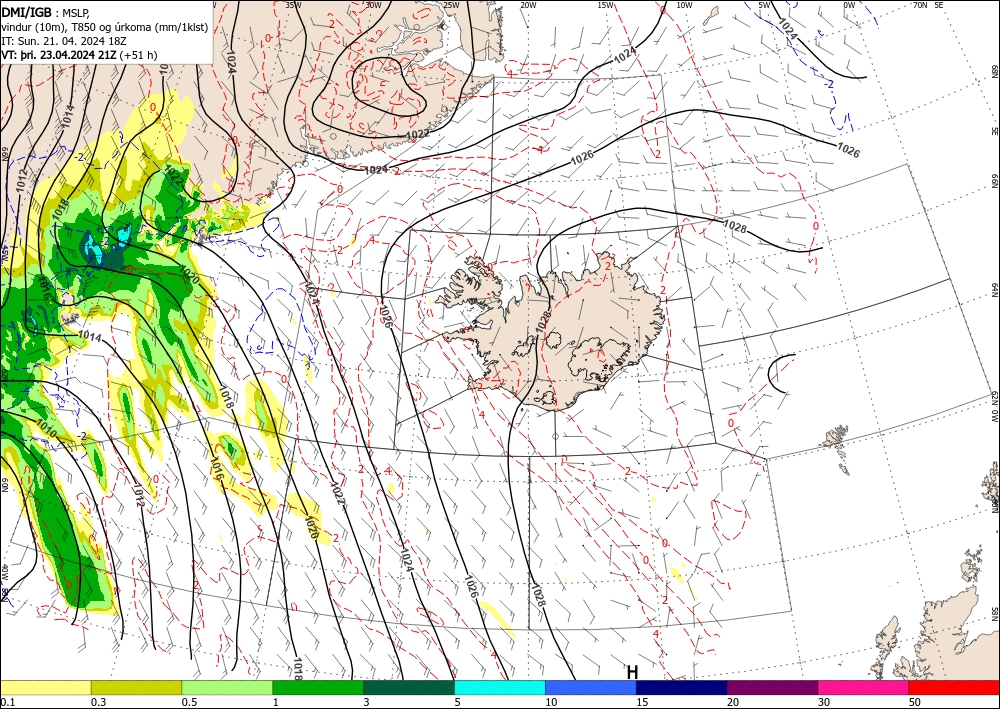
Task: Click the '20W' longitude label at top
Action: tap(528, 5)
